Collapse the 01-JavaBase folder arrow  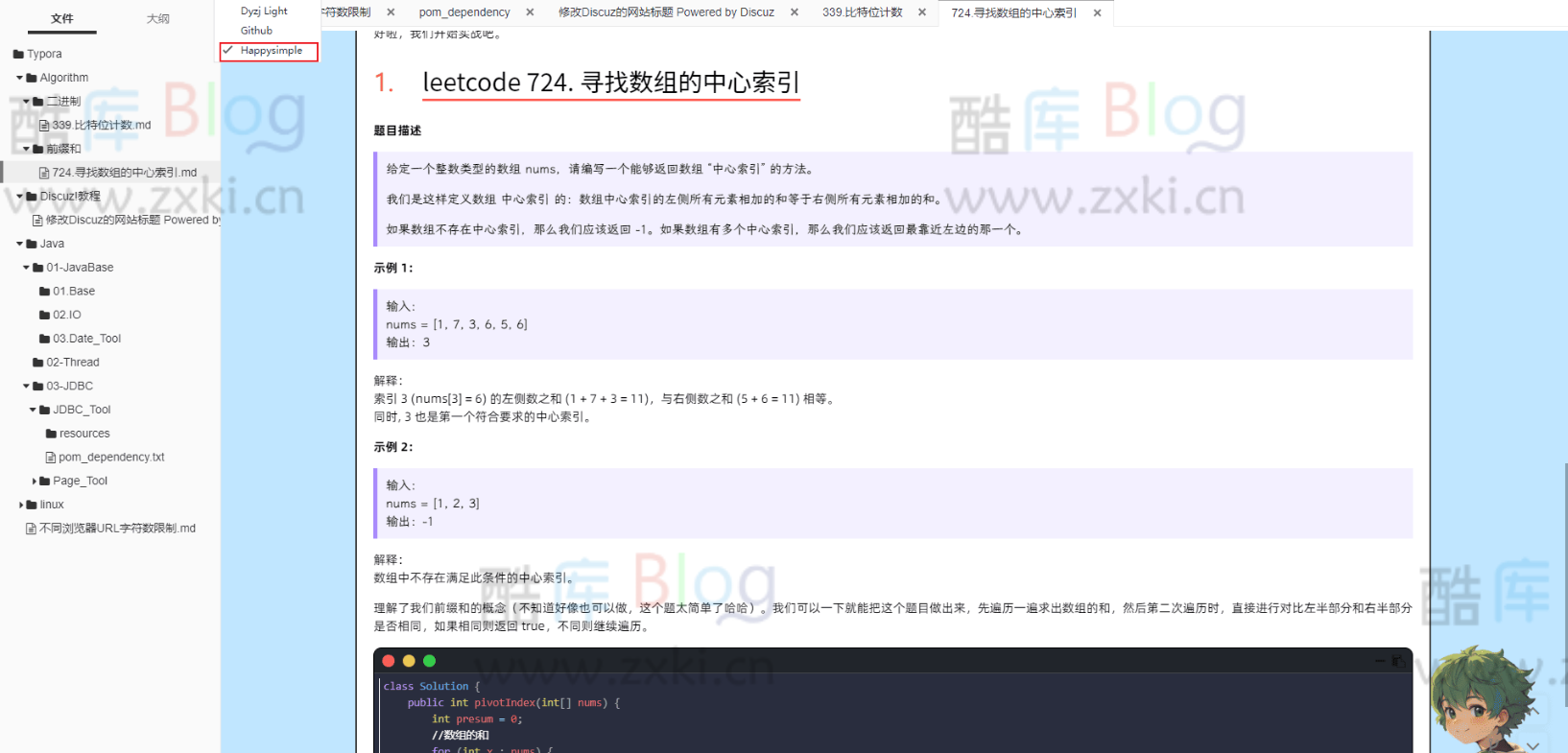pos(26,268)
